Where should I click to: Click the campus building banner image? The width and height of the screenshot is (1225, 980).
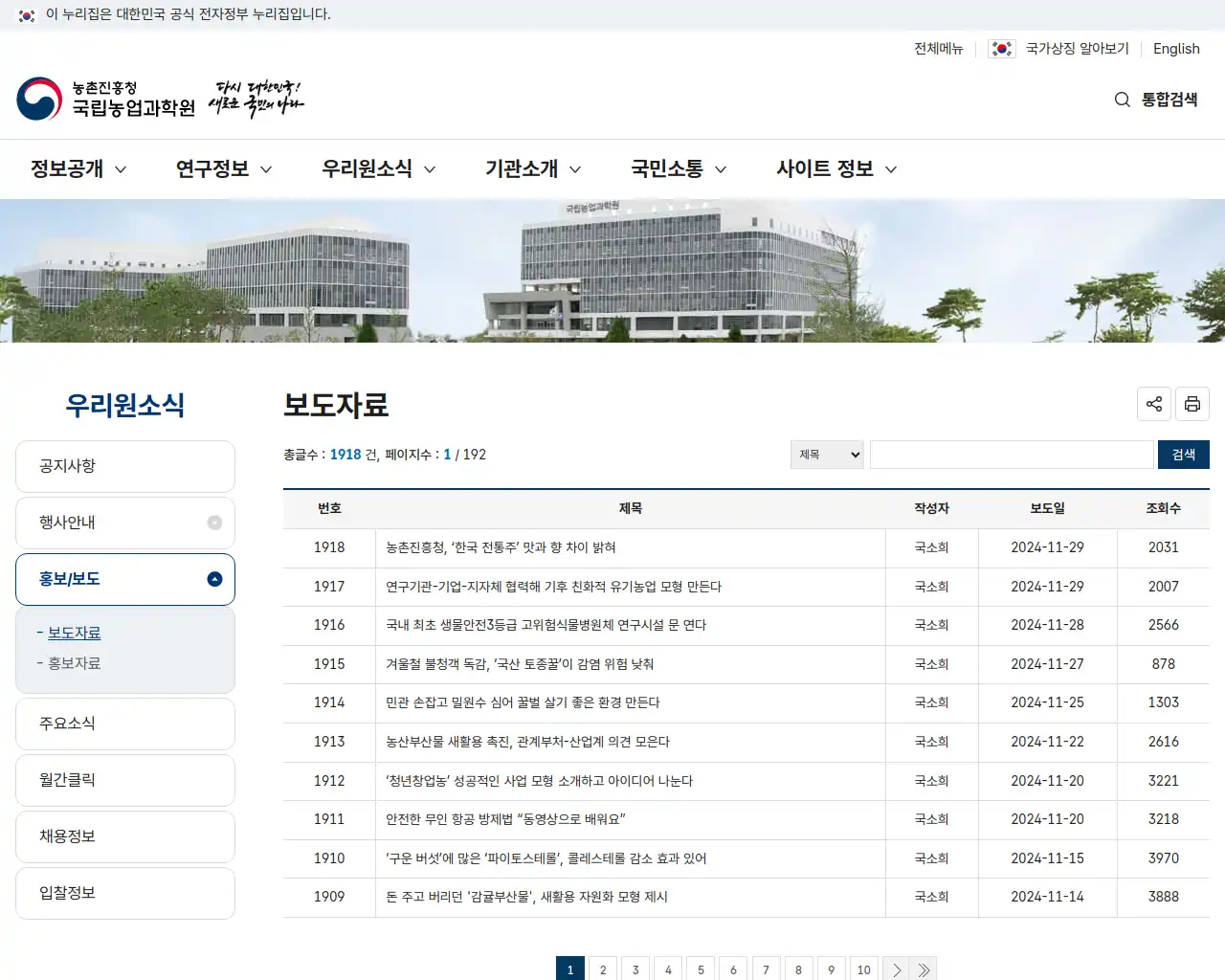coord(612,271)
